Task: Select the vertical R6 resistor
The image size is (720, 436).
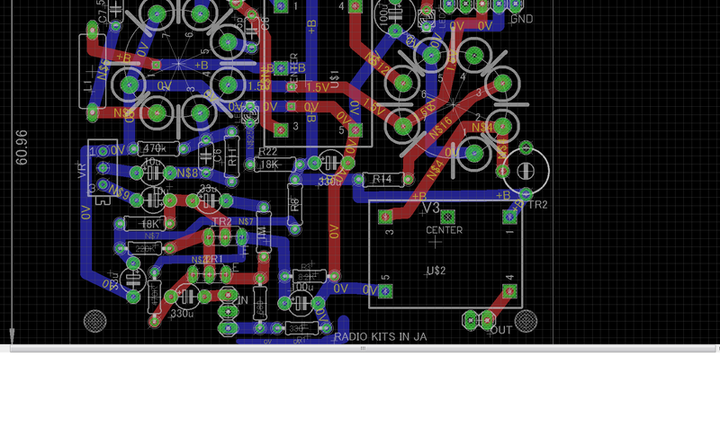Action: tap(294, 203)
